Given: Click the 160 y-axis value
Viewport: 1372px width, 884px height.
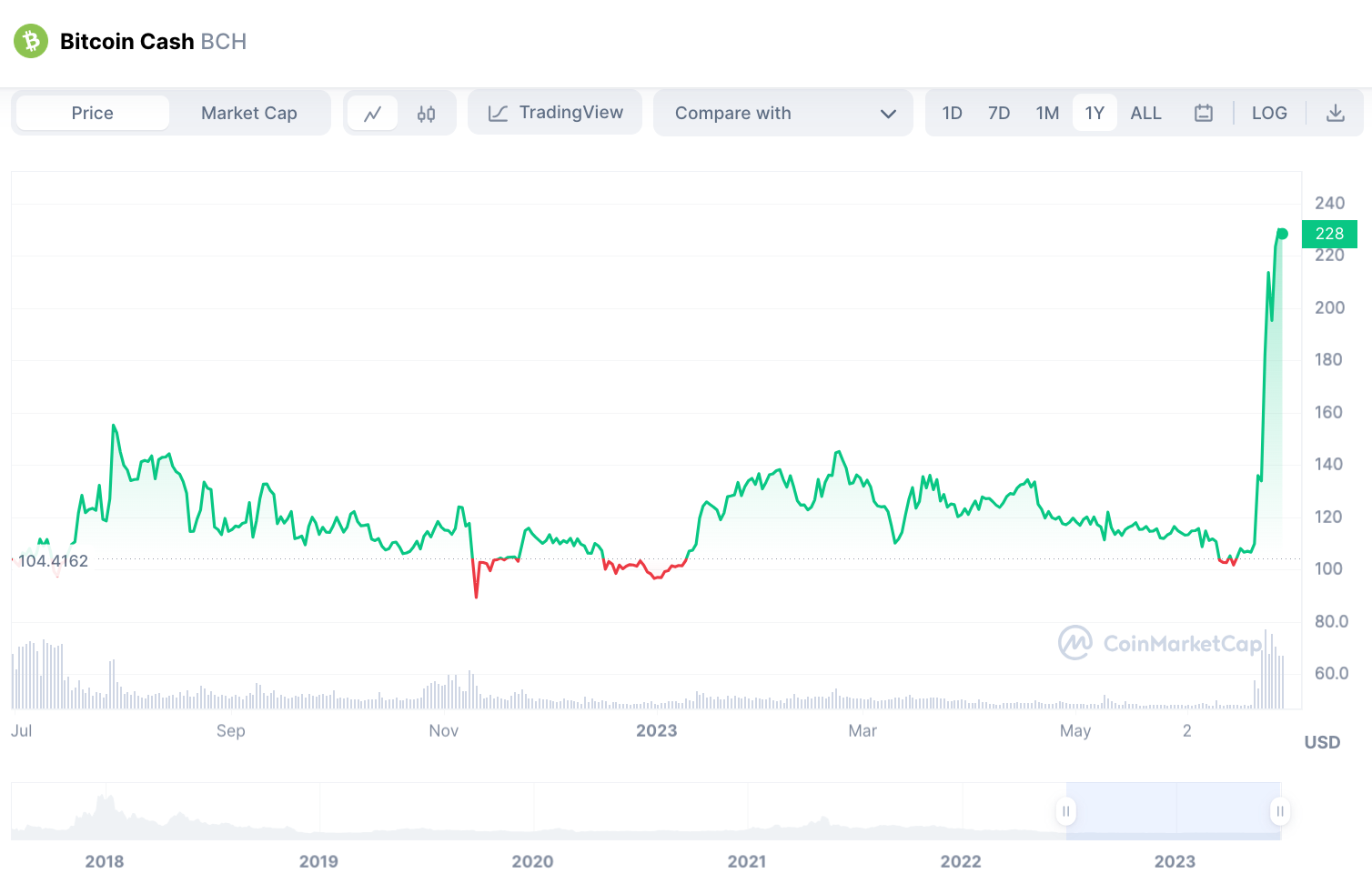Looking at the screenshot, I should 1328,412.
